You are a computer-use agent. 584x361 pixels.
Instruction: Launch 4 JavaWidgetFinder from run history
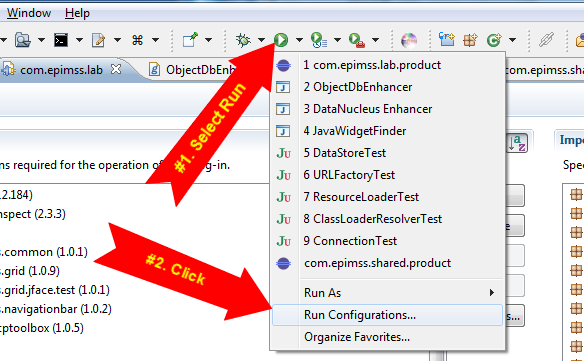click(x=387, y=131)
